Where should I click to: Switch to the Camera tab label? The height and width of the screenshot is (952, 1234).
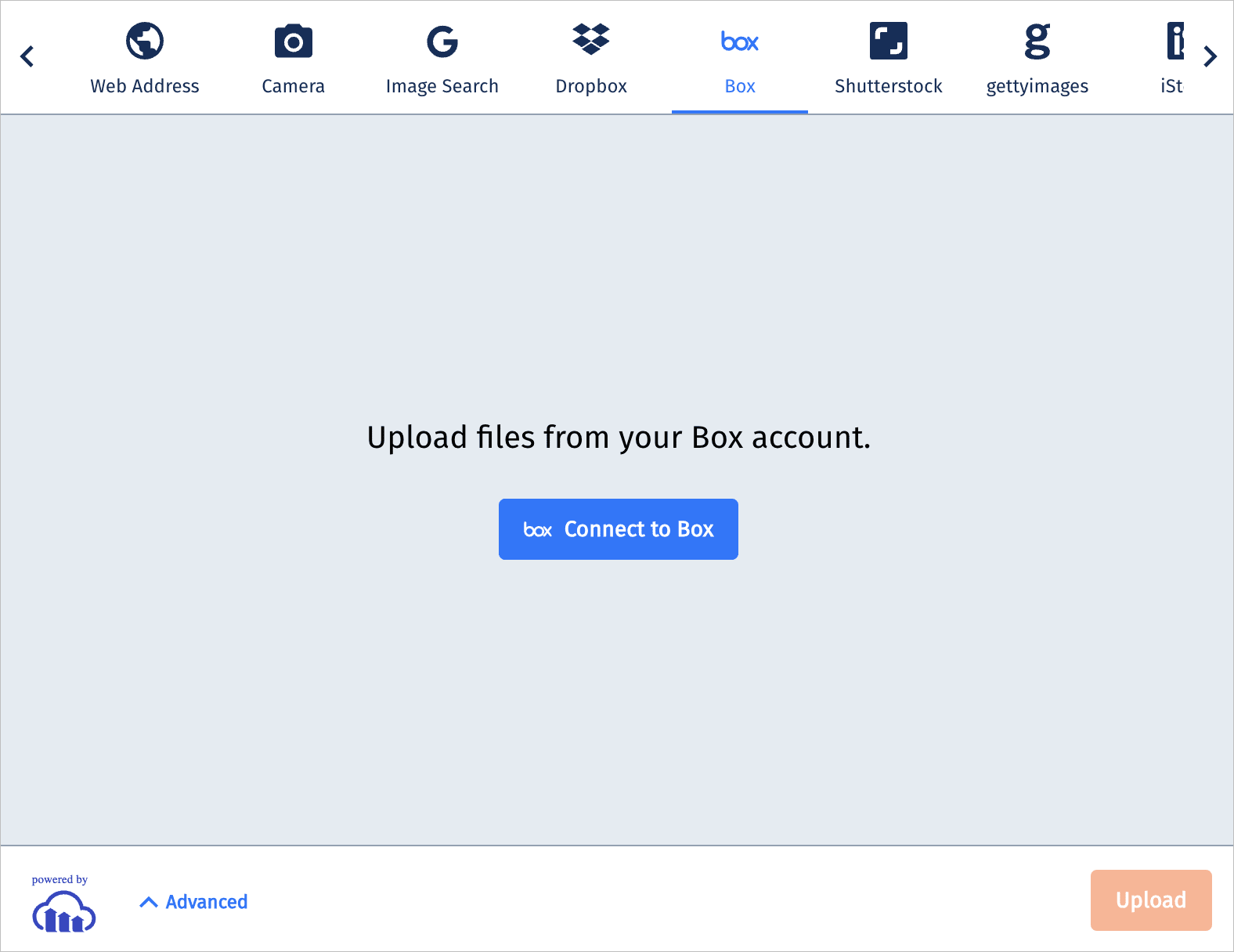(294, 86)
